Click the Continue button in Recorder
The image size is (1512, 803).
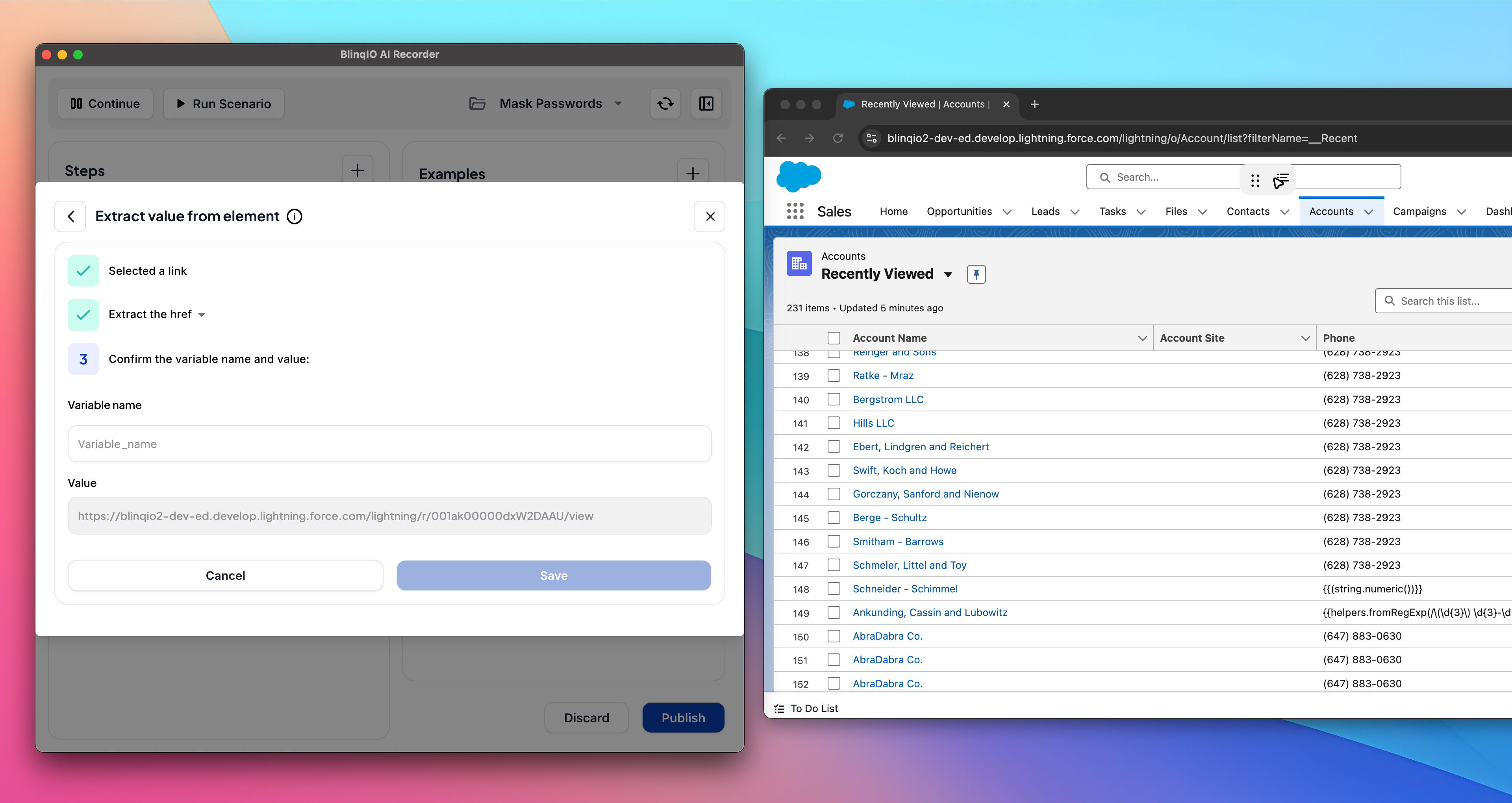106,104
